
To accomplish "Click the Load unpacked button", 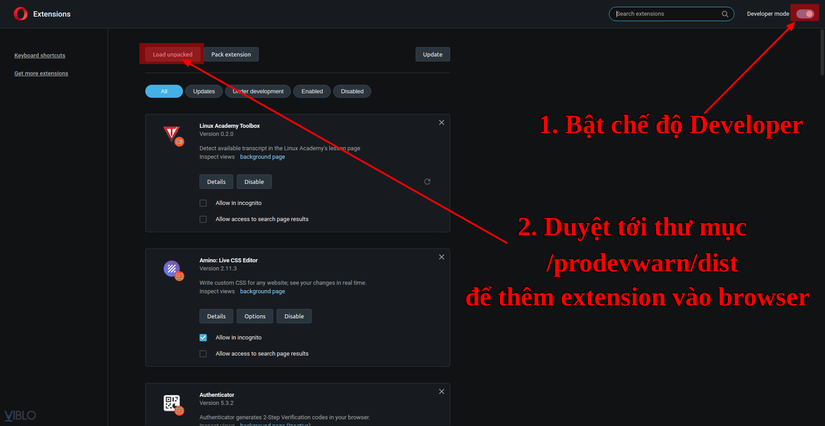I will (173, 54).
